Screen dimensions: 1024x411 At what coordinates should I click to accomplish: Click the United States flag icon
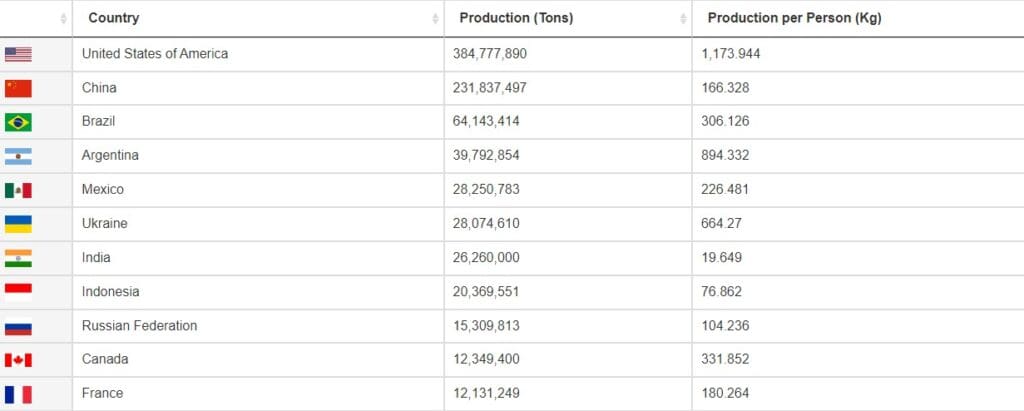pos(18,54)
